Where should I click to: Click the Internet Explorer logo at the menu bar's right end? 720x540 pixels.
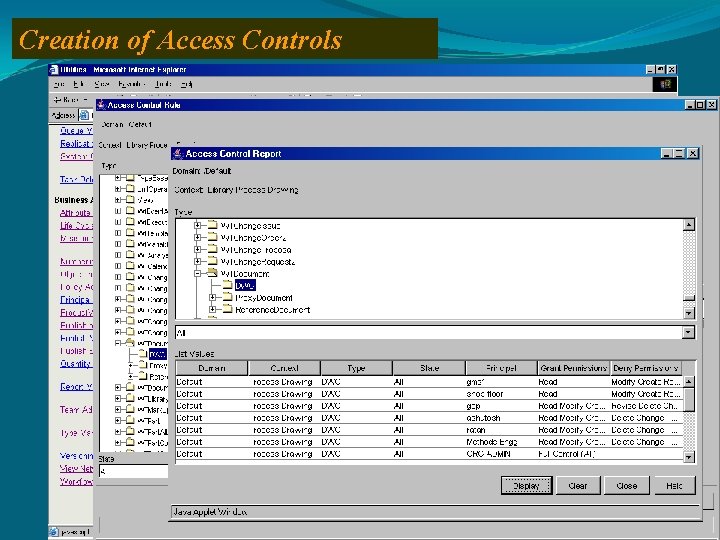(x=665, y=84)
